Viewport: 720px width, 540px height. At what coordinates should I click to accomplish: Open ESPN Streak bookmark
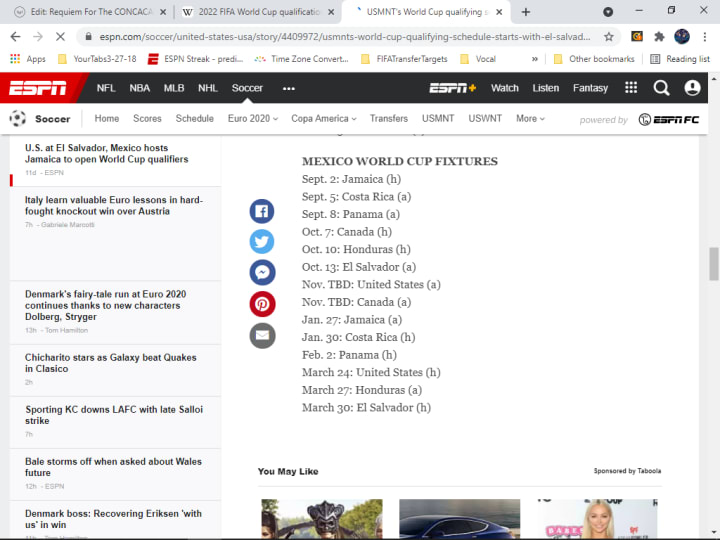pyautogui.click(x=196, y=59)
